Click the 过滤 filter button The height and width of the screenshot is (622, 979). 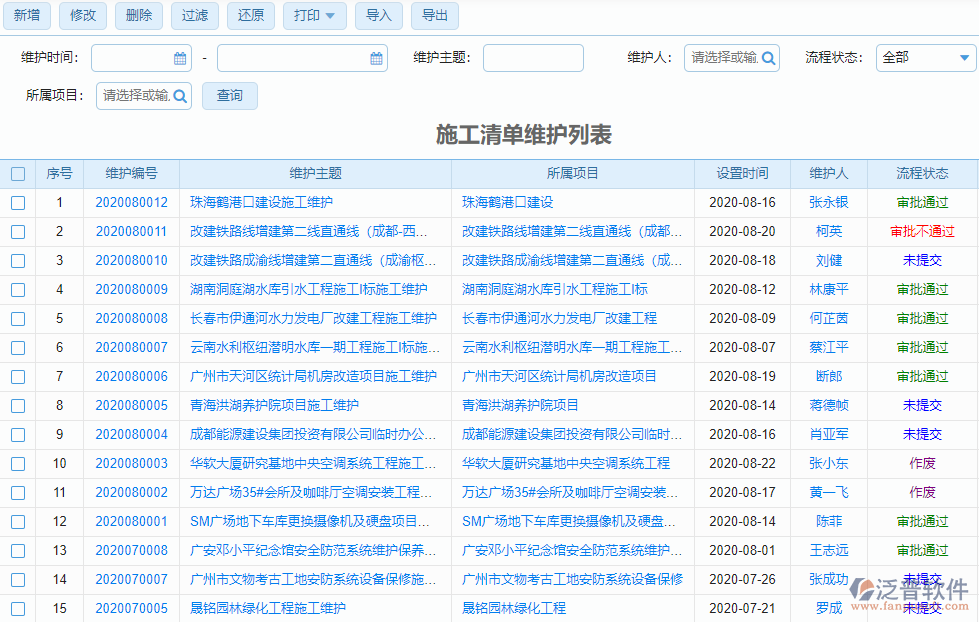pos(194,16)
